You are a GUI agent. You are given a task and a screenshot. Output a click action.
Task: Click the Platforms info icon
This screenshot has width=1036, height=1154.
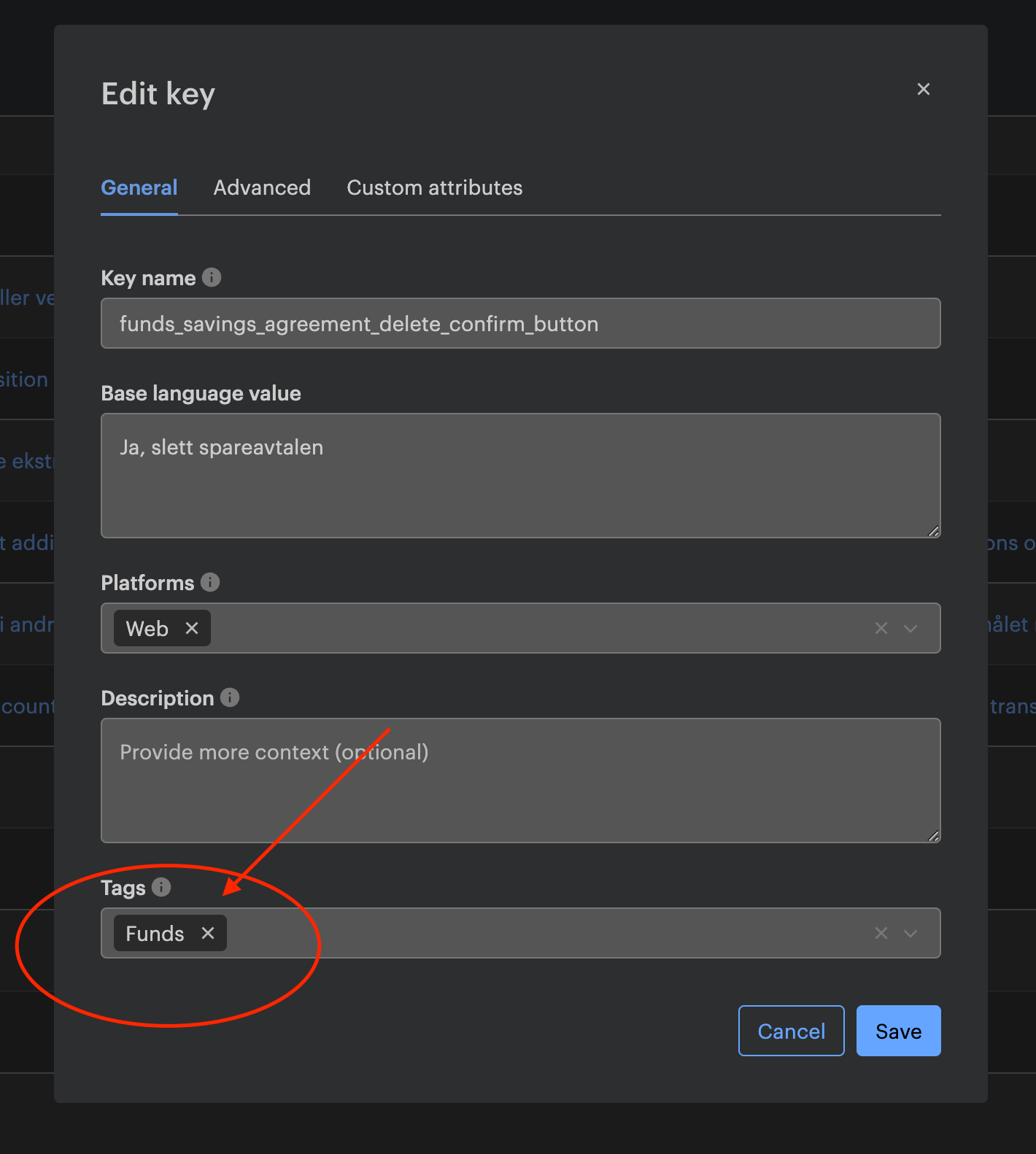[210, 582]
